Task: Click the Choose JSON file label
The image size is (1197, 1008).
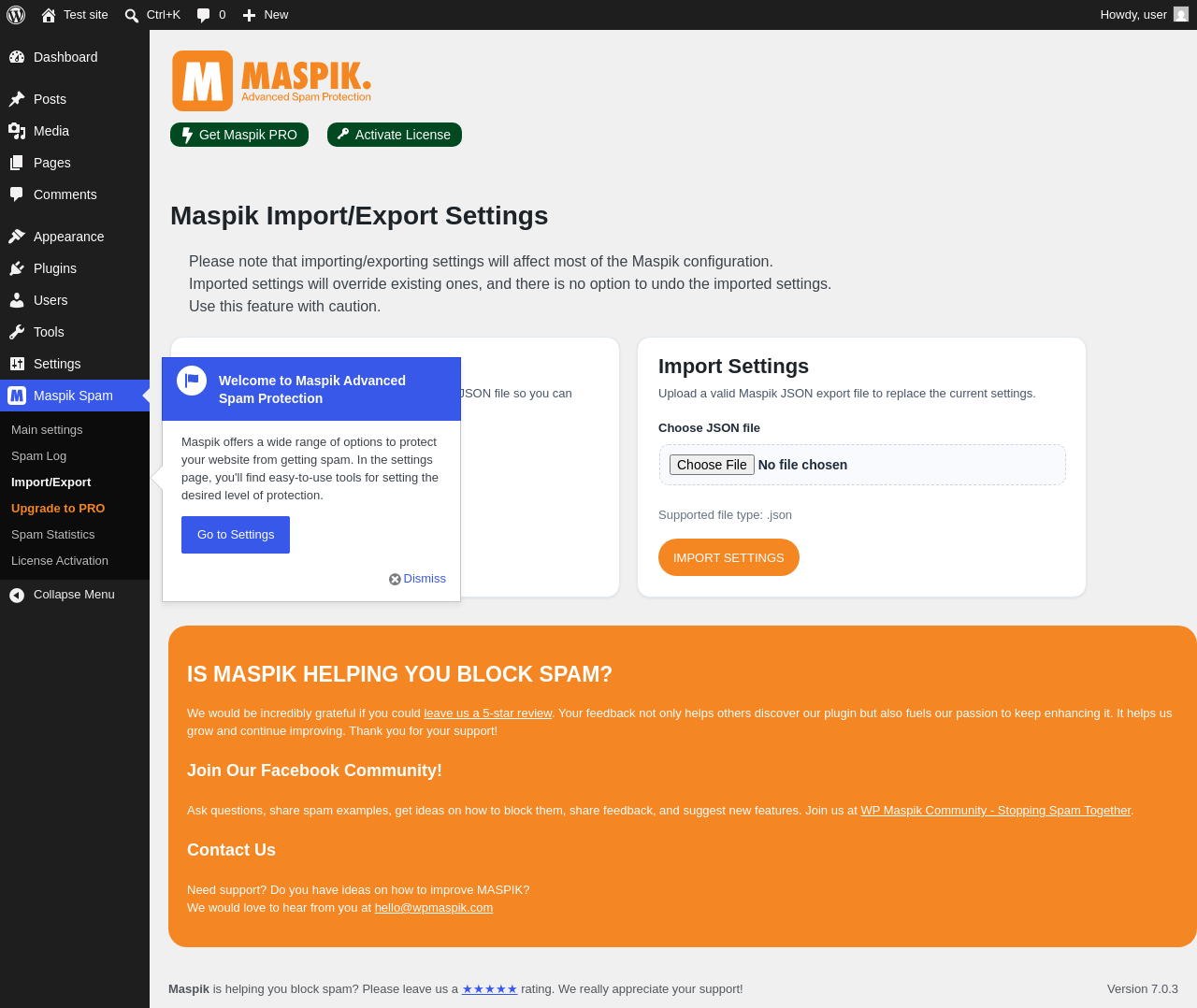Action: click(x=709, y=428)
